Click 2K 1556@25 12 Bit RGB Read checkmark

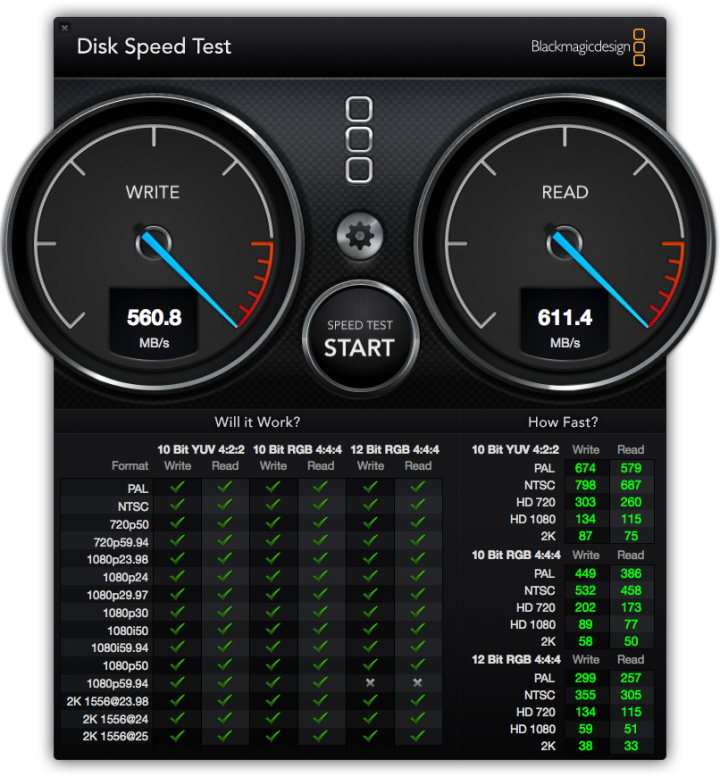418,736
